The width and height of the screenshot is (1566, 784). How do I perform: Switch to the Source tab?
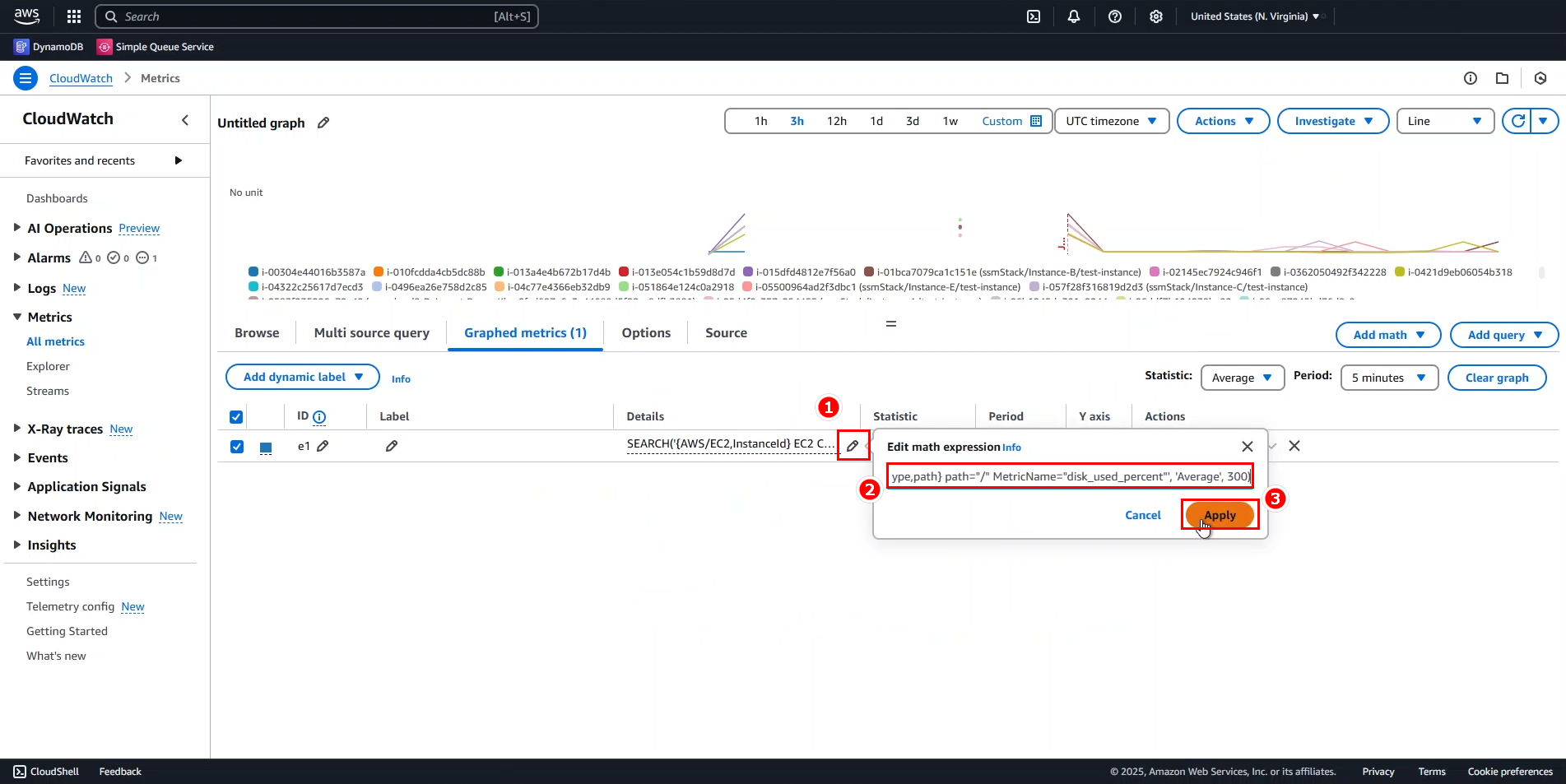[x=726, y=333]
